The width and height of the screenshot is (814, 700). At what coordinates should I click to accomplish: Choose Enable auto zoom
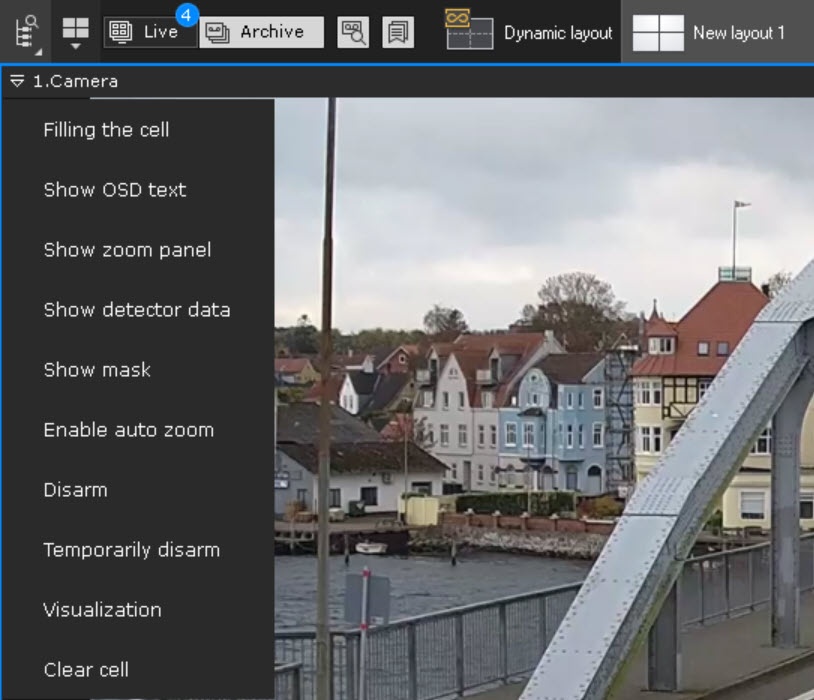(x=139, y=430)
